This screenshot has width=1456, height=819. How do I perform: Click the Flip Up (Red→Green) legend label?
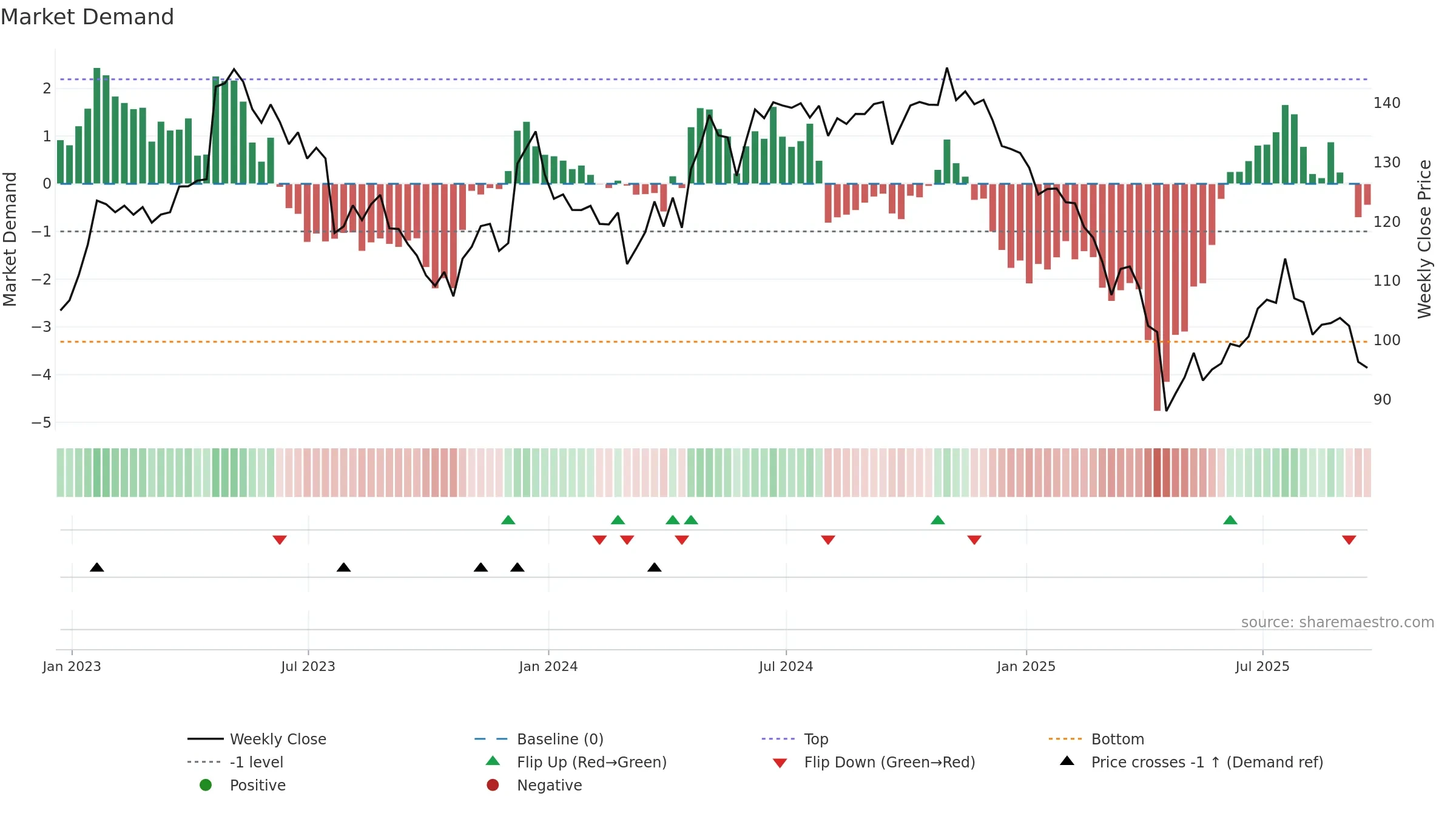(x=591, y=762)
